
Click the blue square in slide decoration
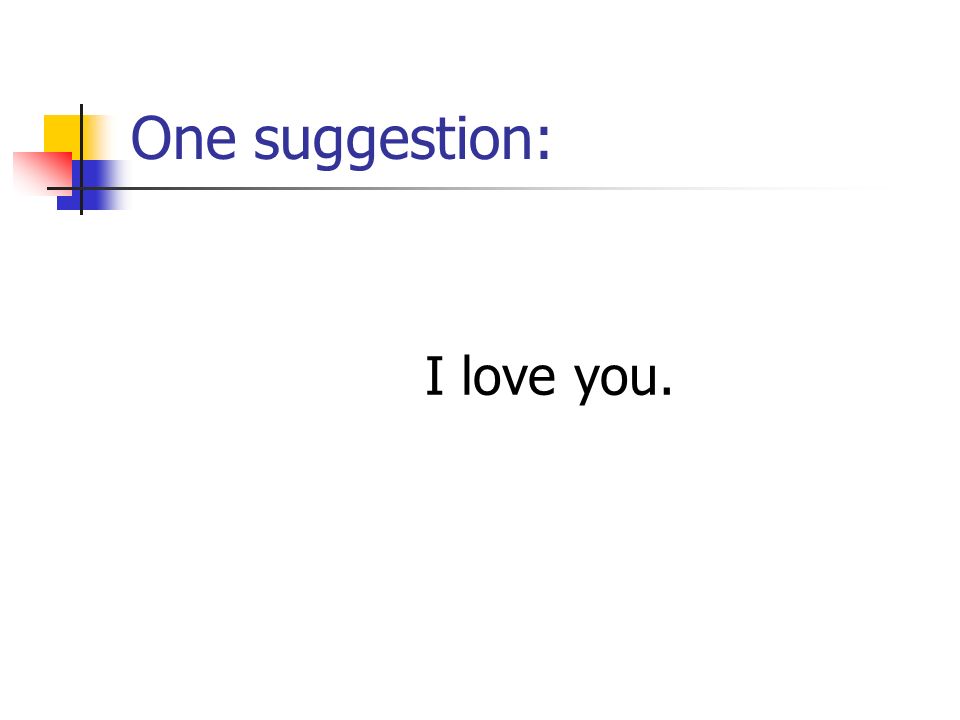(92, 185)
